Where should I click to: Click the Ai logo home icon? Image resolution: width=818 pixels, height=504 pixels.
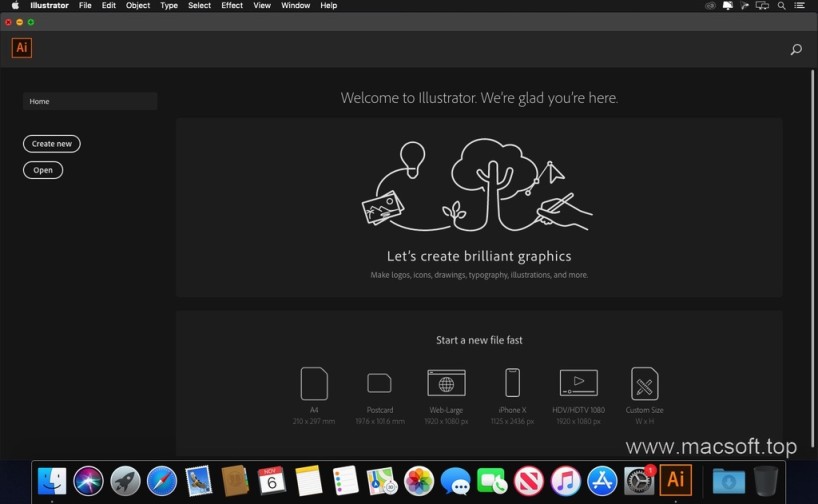pyautogui.click(x=22, y=48)
